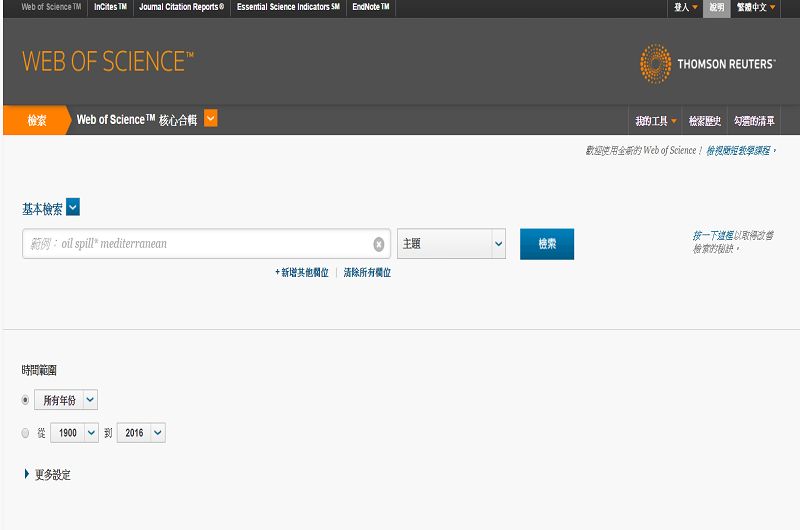Open the 登入 sign-in menu

tap(685, 8)
